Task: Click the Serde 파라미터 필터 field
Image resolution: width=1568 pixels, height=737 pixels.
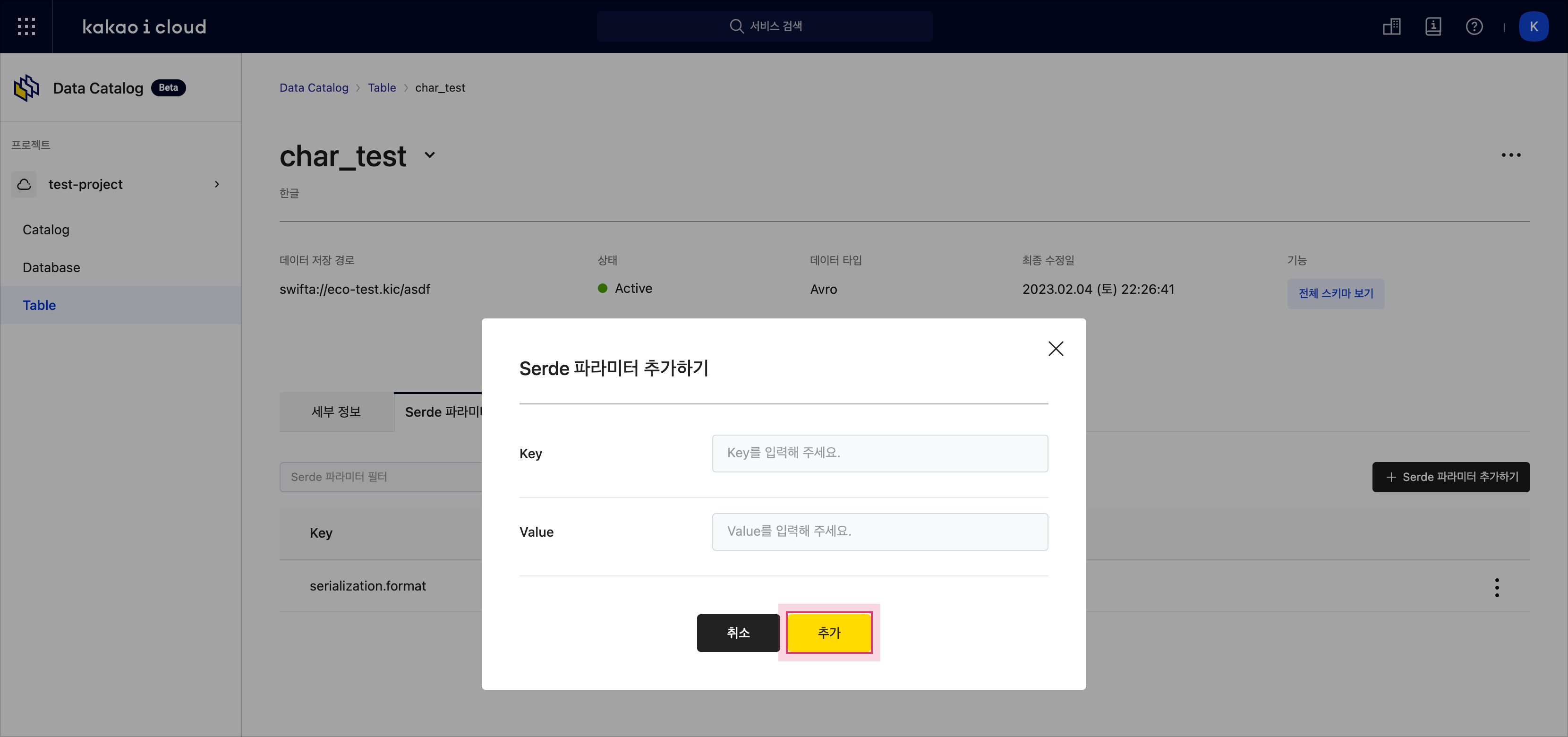Action: tap(381, 477)
